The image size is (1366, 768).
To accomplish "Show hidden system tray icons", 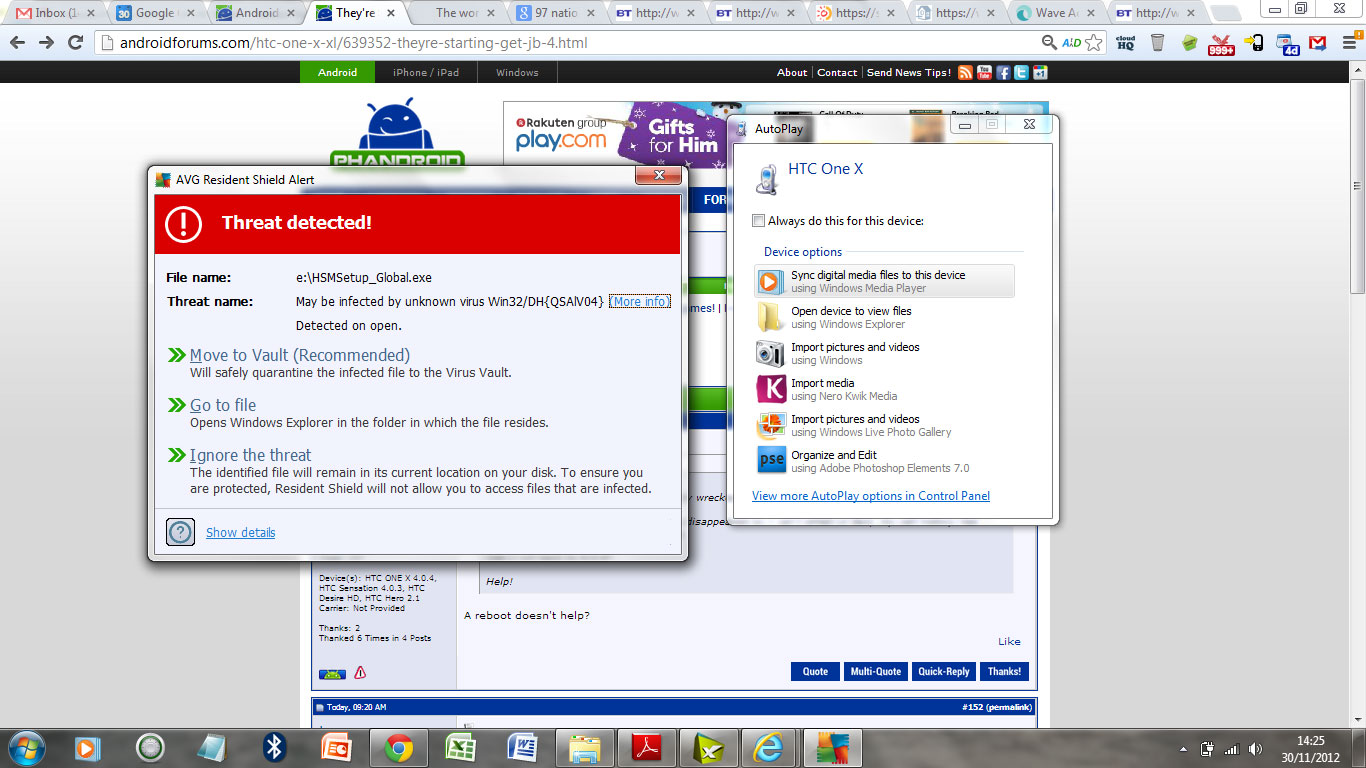I will (x=1184, y=749).
